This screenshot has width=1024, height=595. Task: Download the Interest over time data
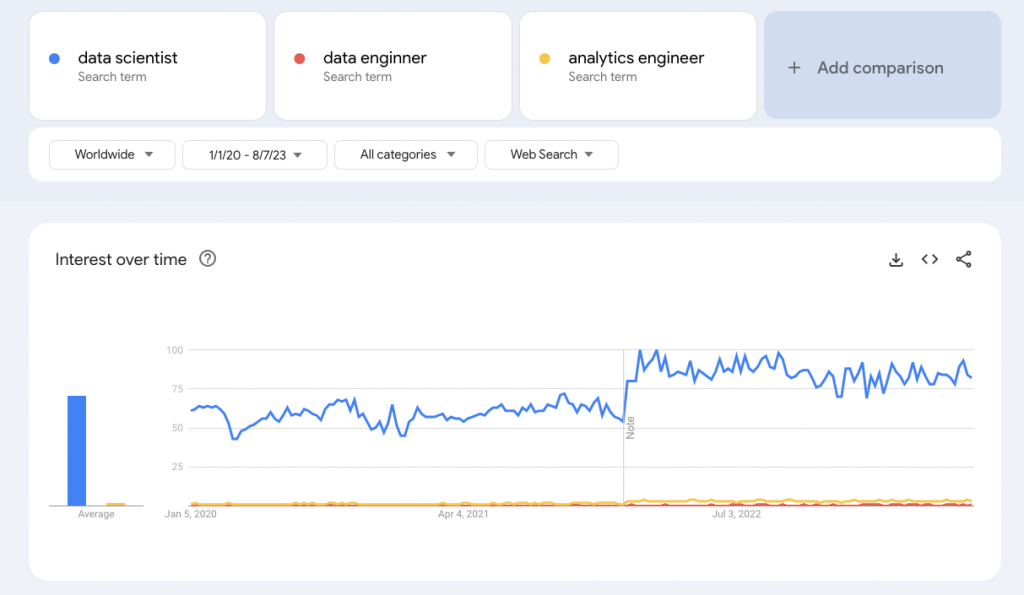(896, 260)
